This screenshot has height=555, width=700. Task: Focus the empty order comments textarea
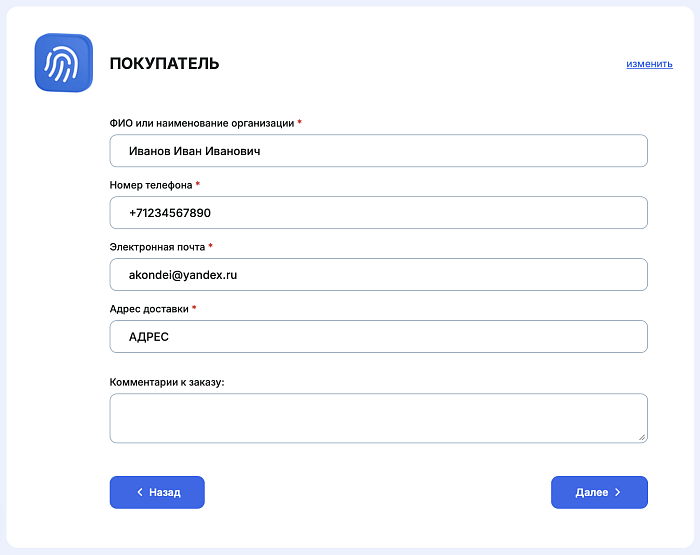(x=378, y=417)
